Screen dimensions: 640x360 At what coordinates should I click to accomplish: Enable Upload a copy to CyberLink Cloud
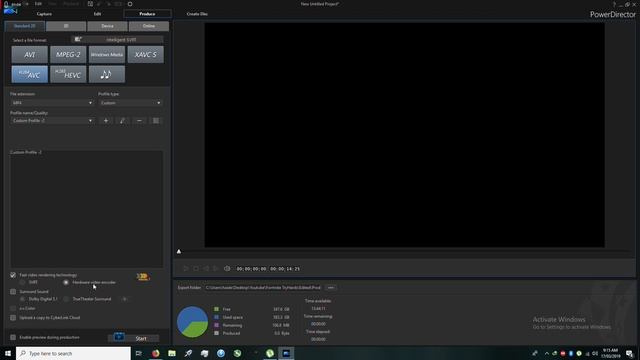13,318
